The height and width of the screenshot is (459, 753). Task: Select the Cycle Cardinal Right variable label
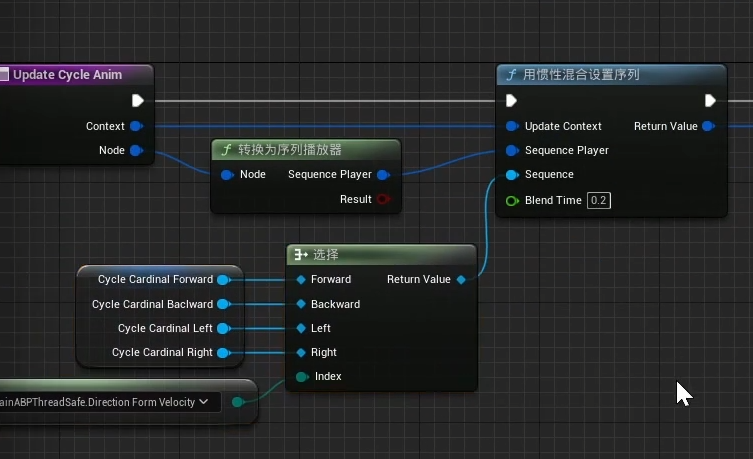(x=162, y=352)
